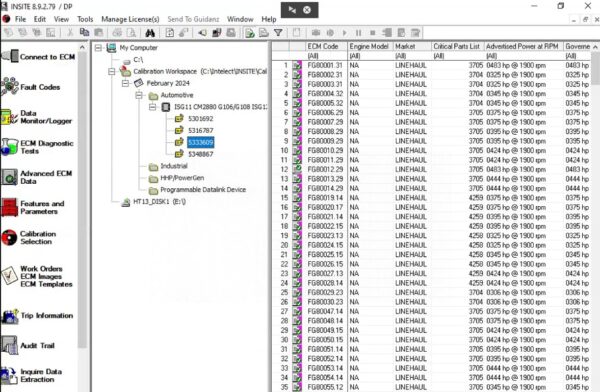Click the Print Preview toolbar icon
This screenshot has width=600, height=392.
tap(131, 33)
